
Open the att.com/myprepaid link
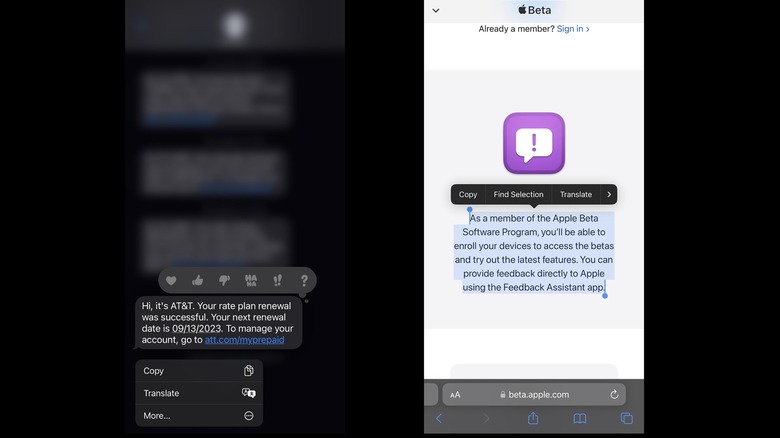(x=244, y=340)
